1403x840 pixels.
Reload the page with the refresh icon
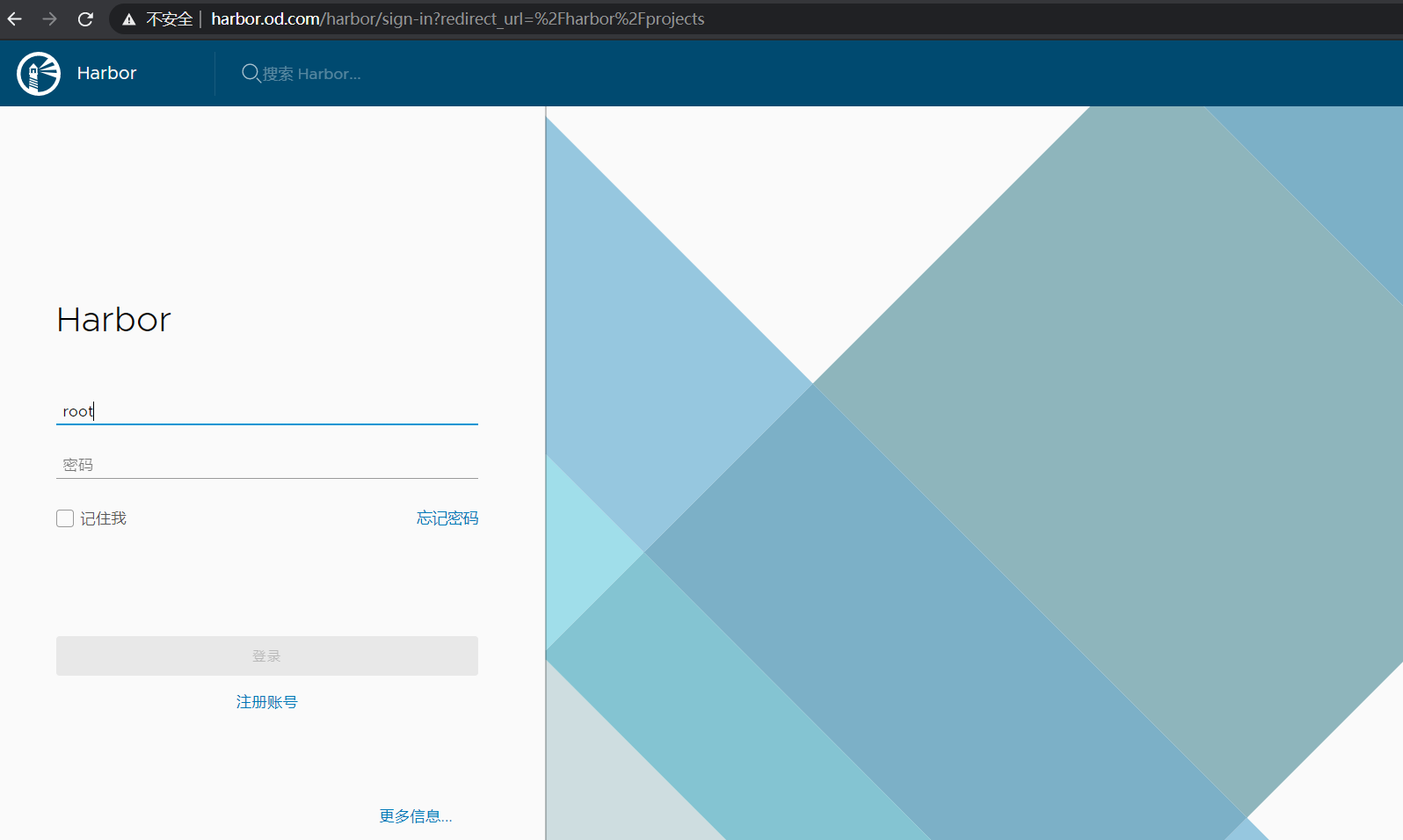tap(85, 18)
